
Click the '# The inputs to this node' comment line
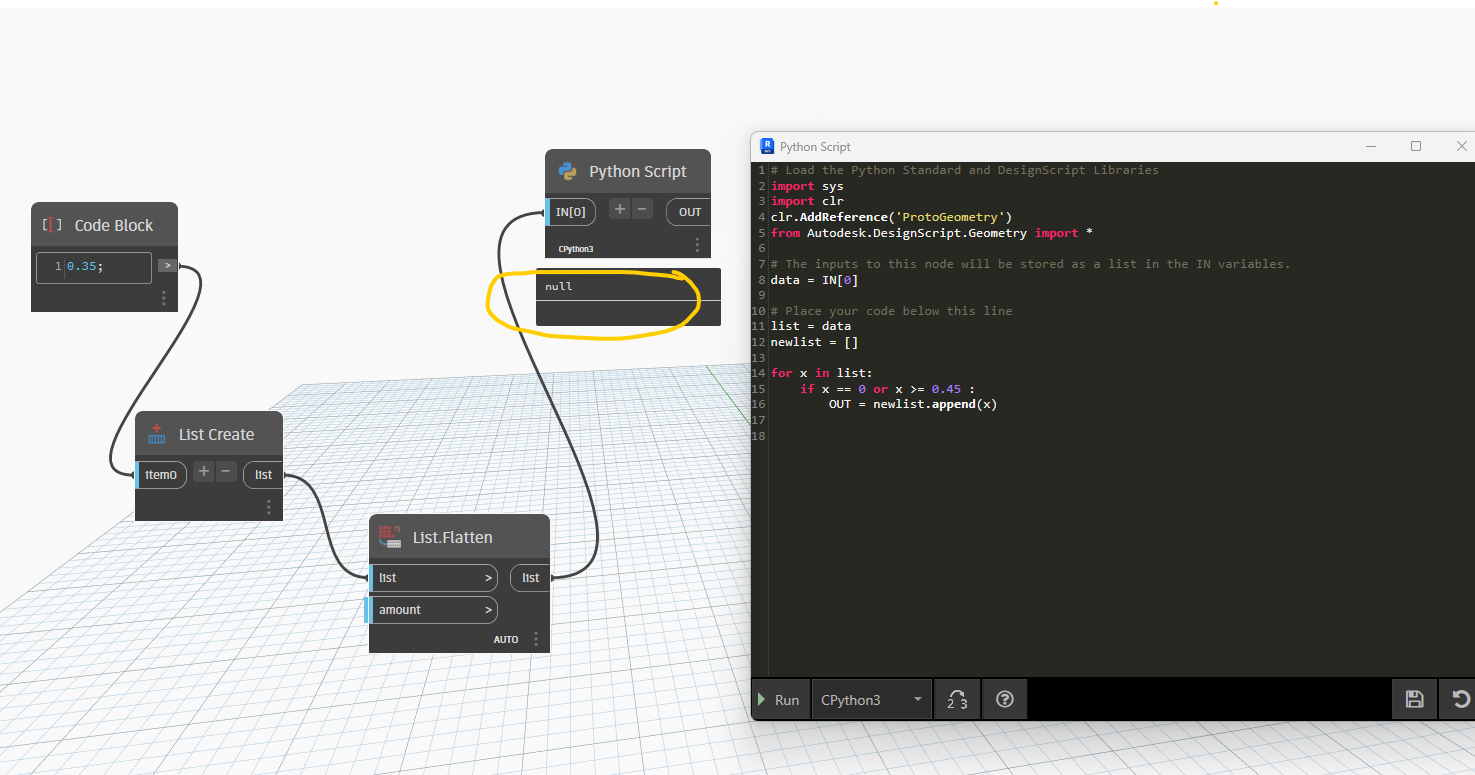1031,264
